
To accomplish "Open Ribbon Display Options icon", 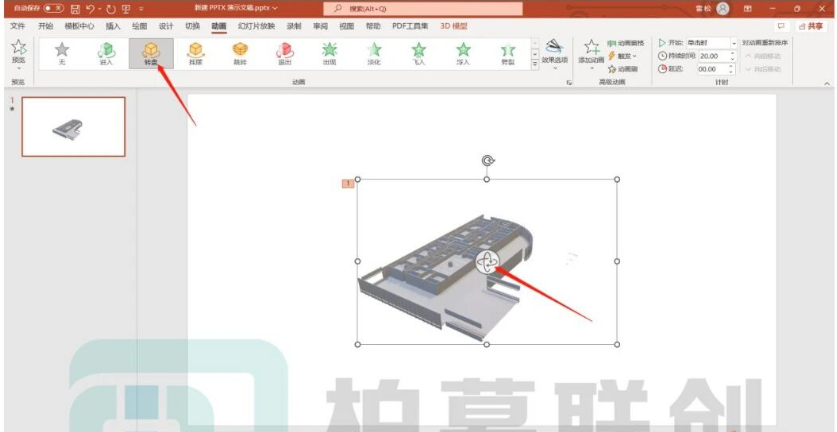I will coord(748,9).
